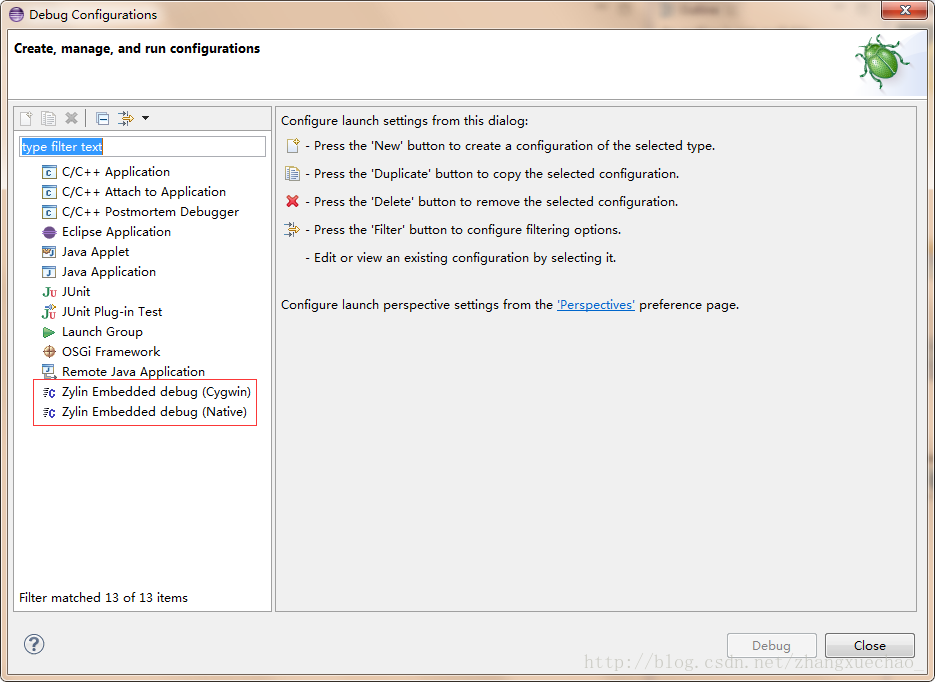Choose Remote Java Application entry

point(134,371)
